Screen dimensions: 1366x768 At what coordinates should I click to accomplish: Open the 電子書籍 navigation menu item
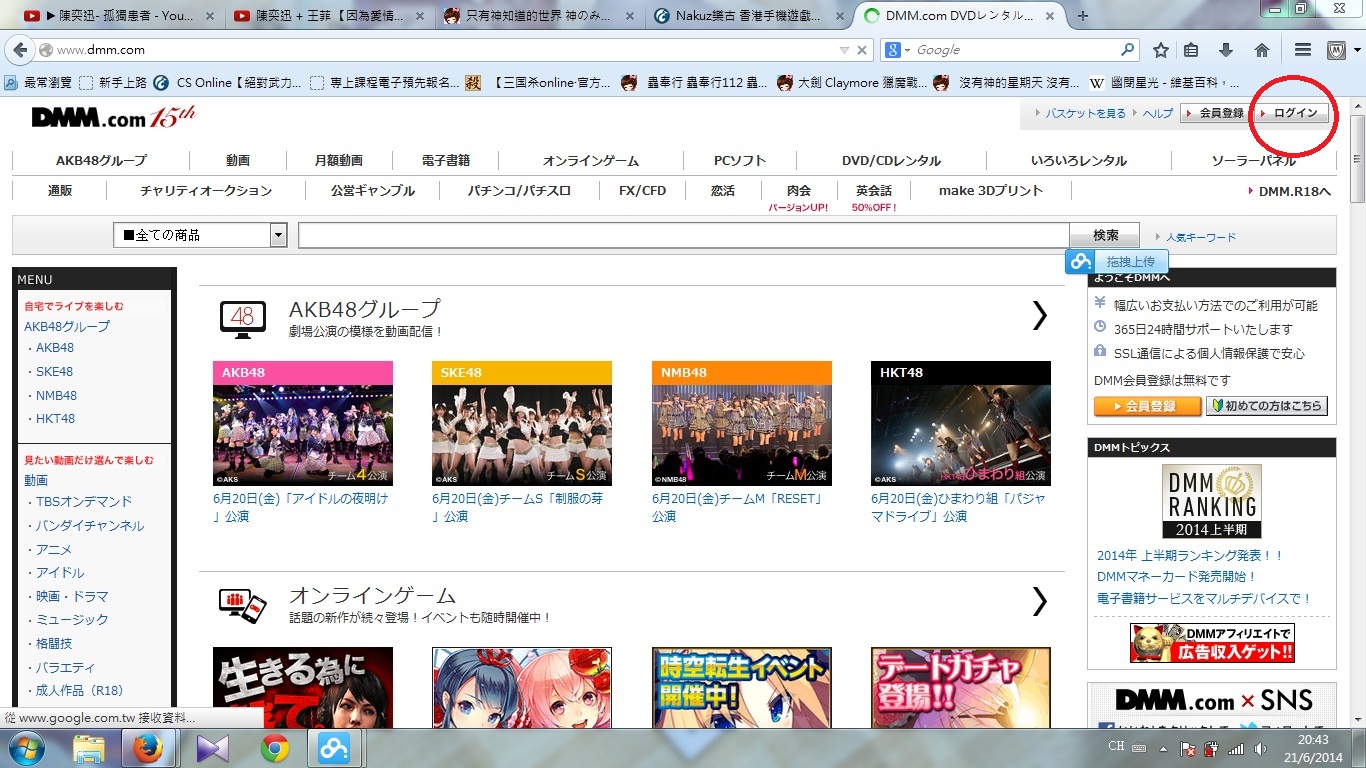click(x=446, y=161)
